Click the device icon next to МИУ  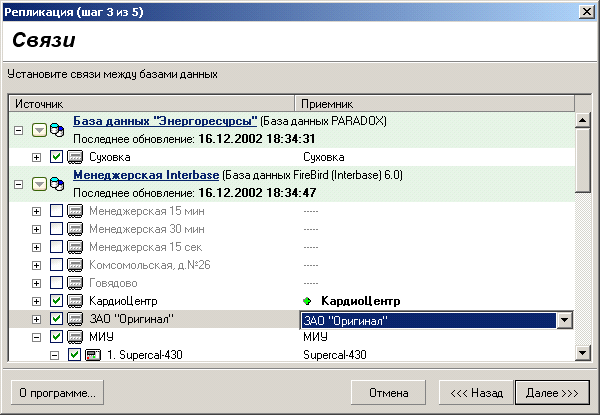tap(75, 337)
